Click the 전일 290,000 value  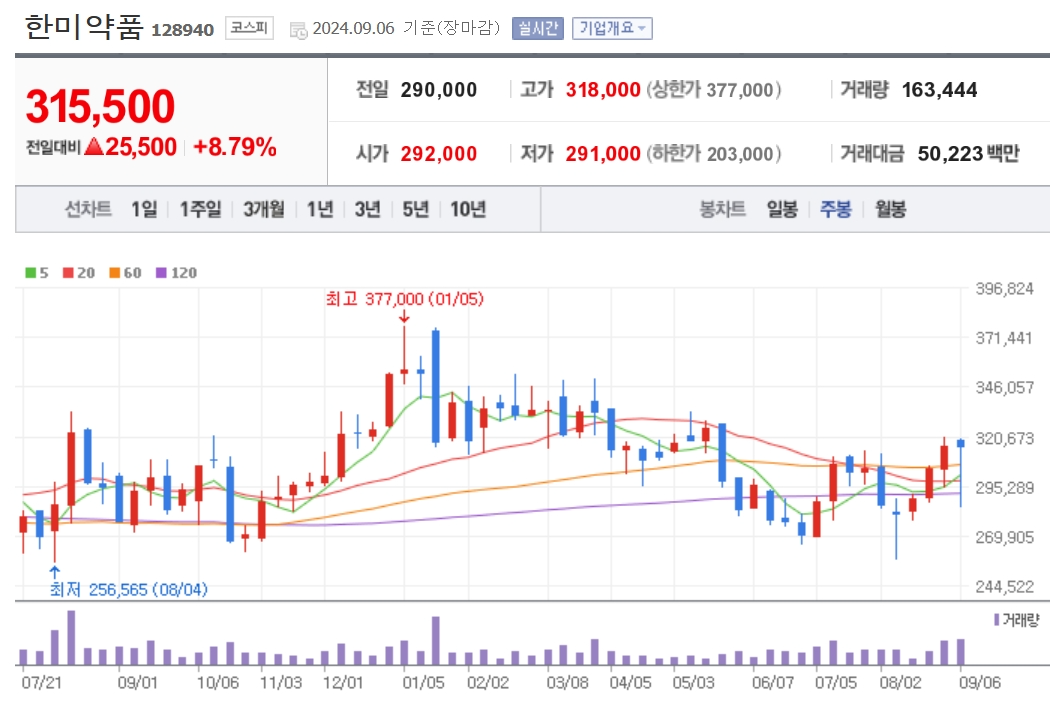tap(439, 90)
